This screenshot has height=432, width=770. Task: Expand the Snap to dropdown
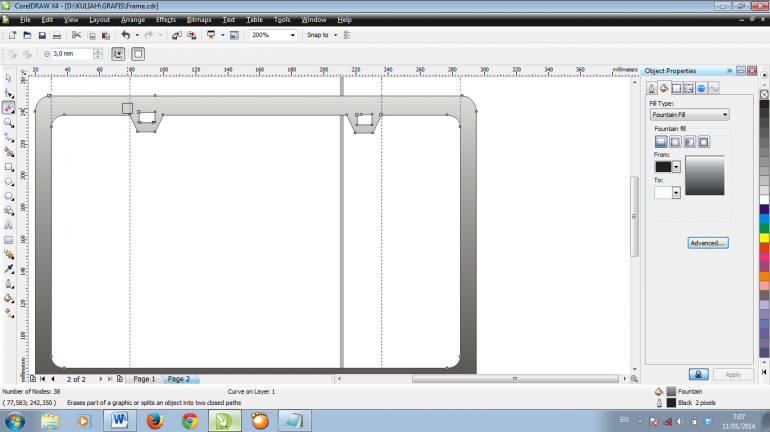pos(335,35)
